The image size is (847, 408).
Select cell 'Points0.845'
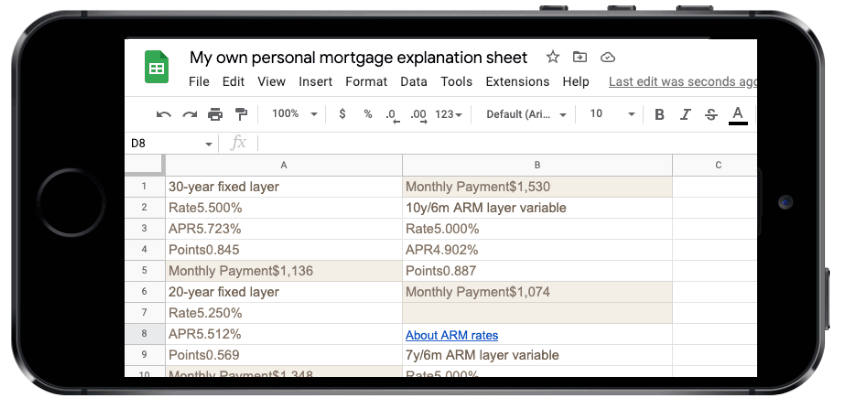tap(284, 250)
